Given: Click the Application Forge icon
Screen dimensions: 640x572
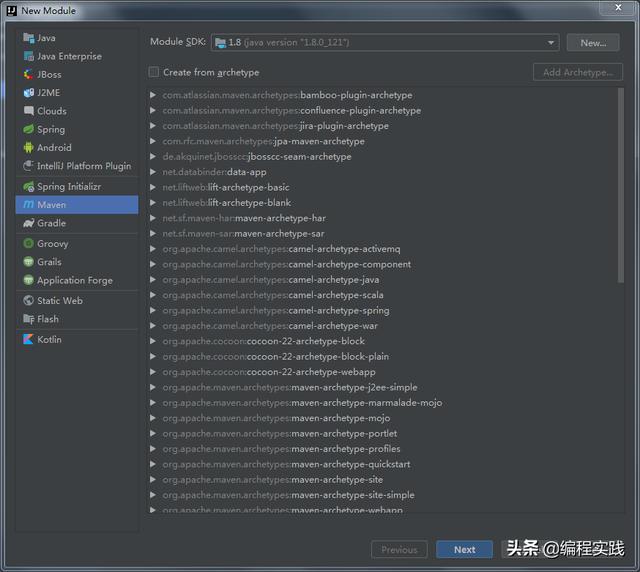Looking at the screenshot, I should click(29, 280).
